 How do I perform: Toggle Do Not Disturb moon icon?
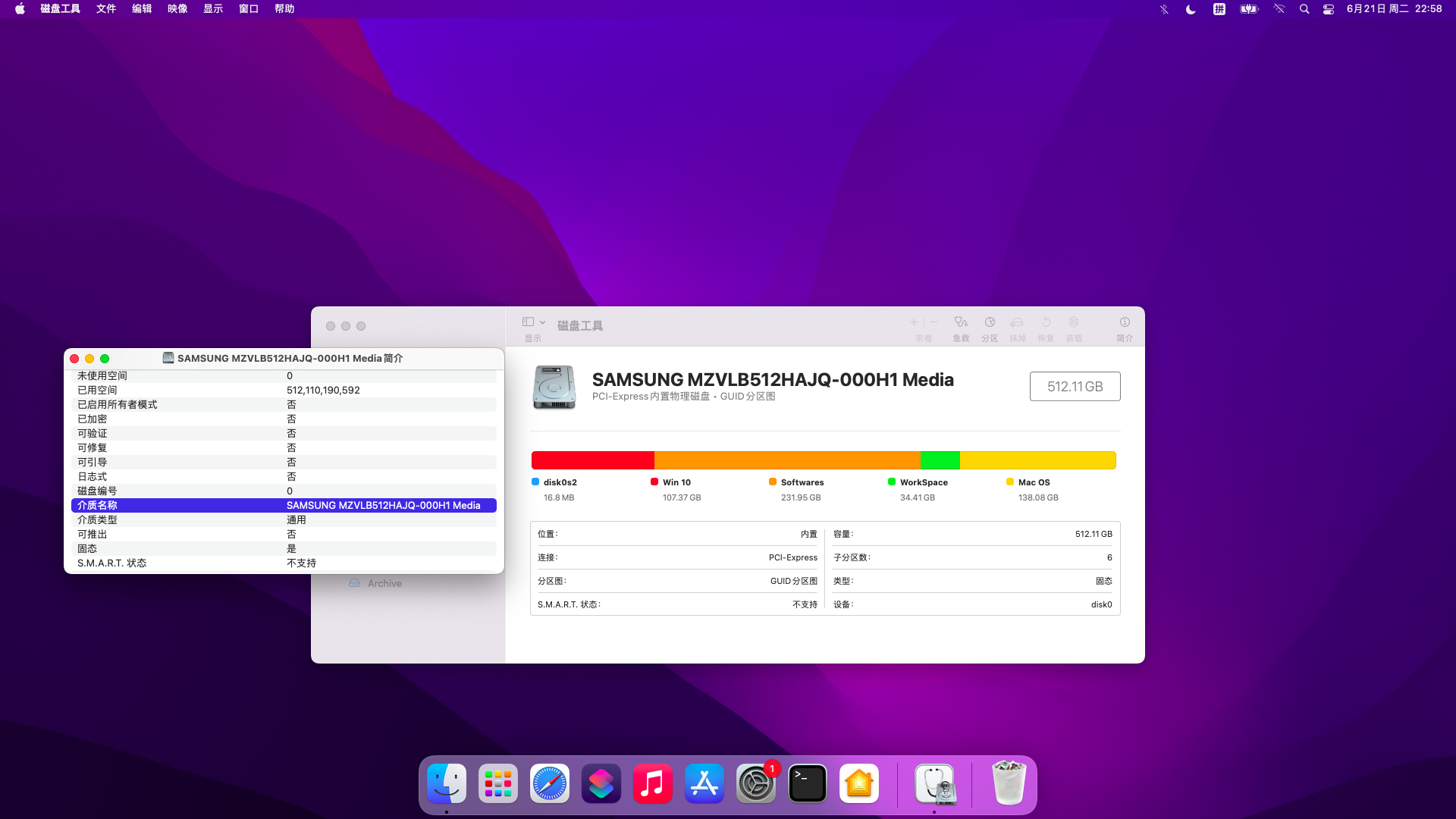(x=1191, y=9)
